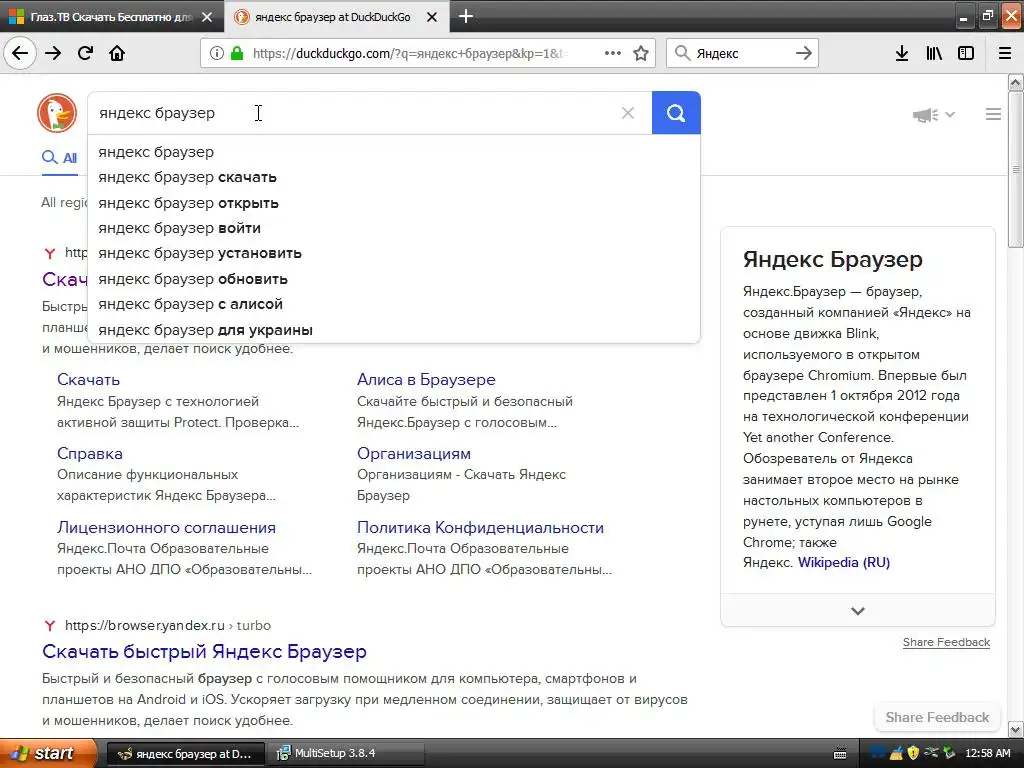Go back with the browser back arrow
The height and width of the screenshot is (768, 1024).
(x=20, y=53)
